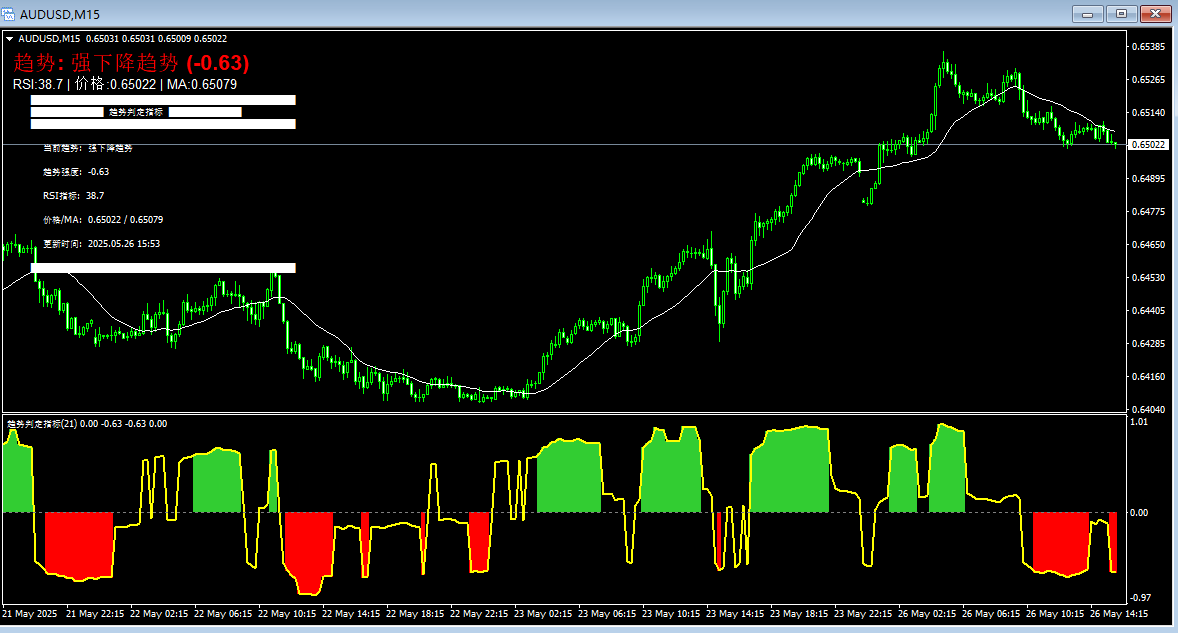This screenshot has width=1178, height=633.
Task: Click the '22 May 22:15' time axis label
Action: [x=479, y=613]
